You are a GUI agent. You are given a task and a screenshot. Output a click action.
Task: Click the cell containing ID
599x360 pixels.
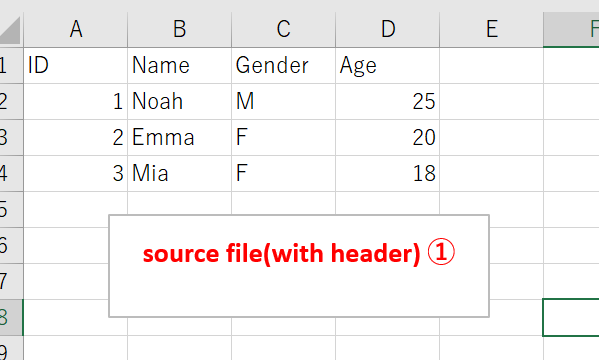[x=76, y=65]
